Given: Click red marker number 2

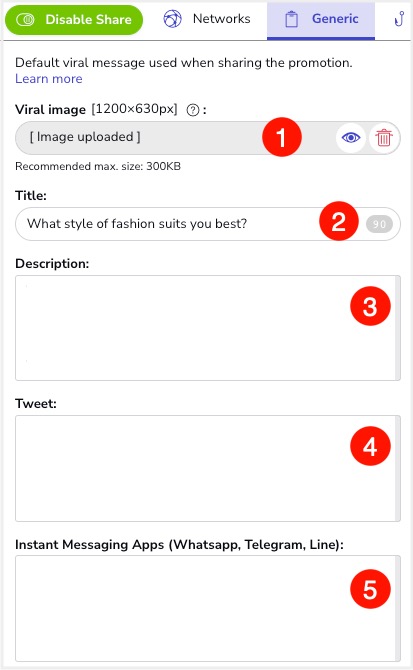Looking at the screenshot, I should coord(339,221).
